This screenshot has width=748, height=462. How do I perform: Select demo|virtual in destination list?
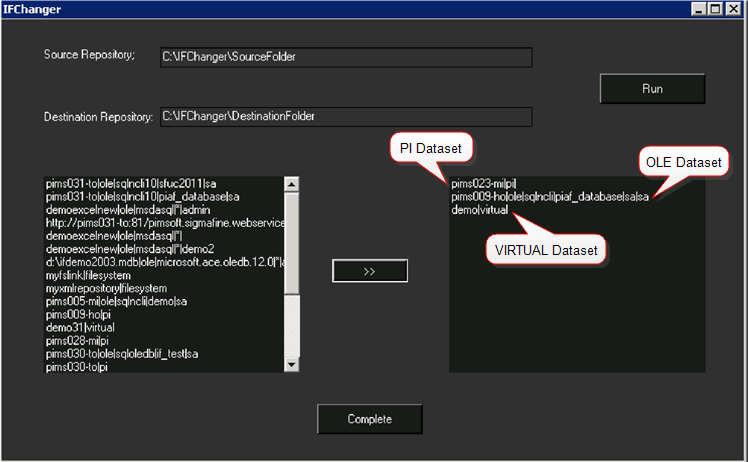[x=479, y=210]
